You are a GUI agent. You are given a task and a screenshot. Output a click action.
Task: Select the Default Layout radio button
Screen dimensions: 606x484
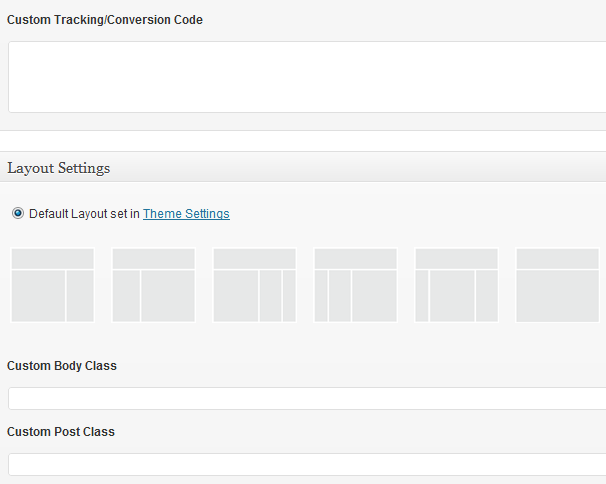pos(18,213)
